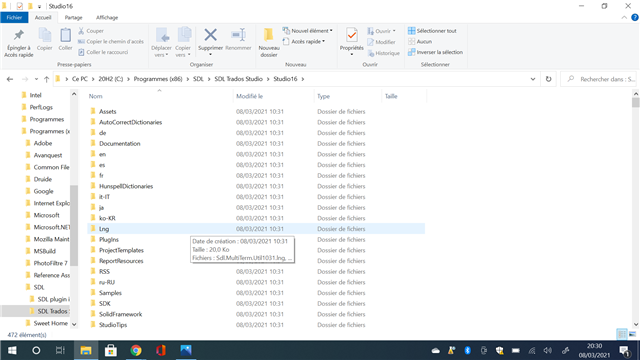Screen dimensions: 640x360
Task: Click the file list vertical scrollbar
Action: (636, 102)
